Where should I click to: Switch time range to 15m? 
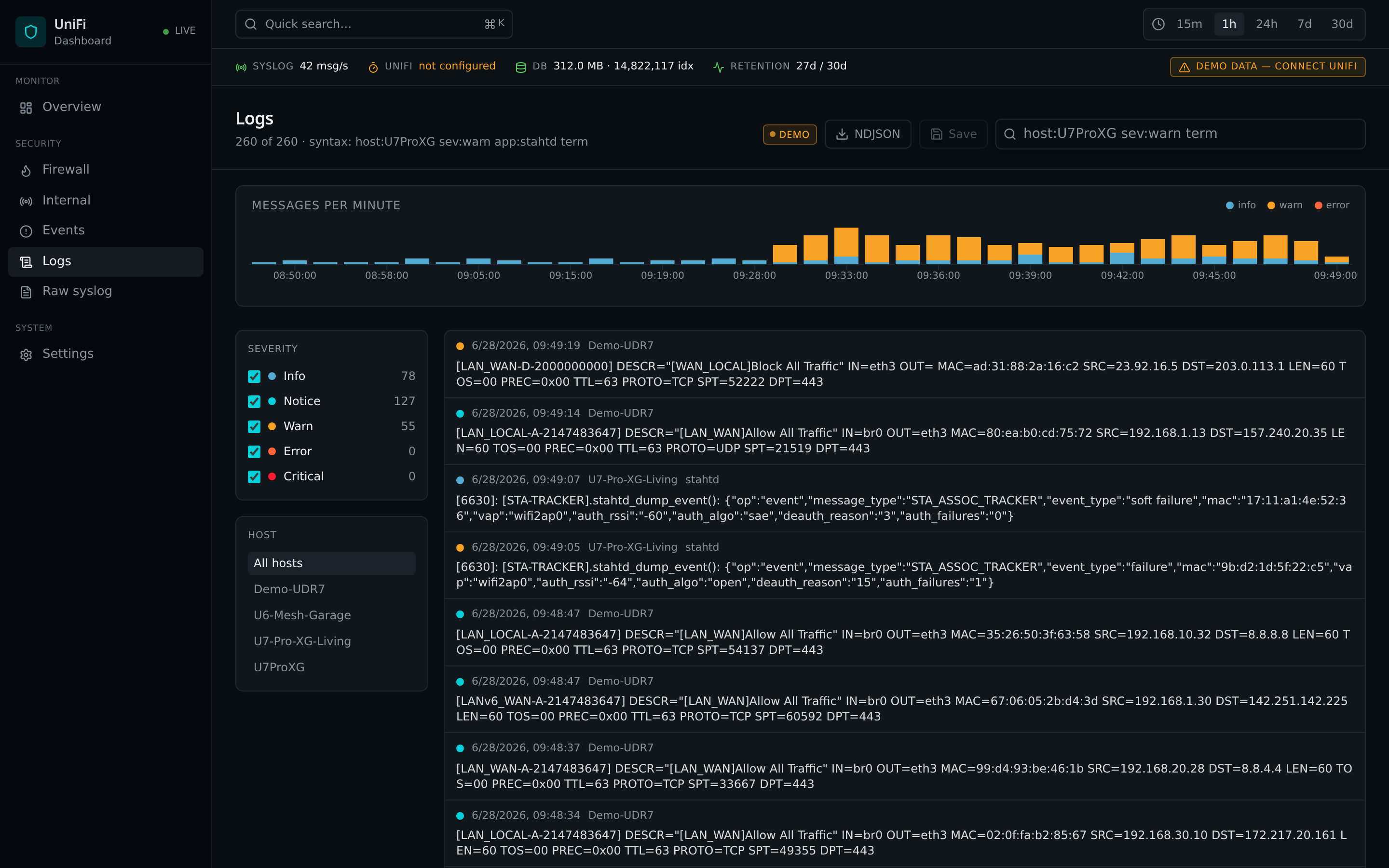tap(1189, 24)
